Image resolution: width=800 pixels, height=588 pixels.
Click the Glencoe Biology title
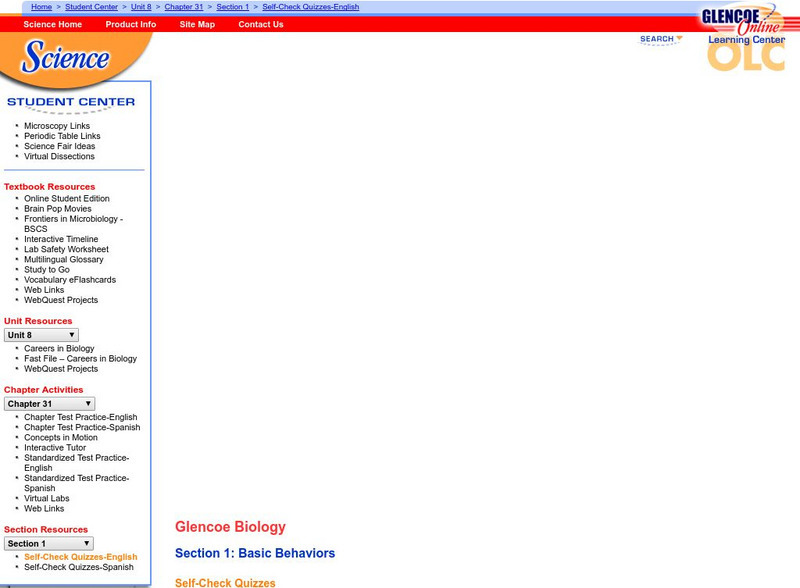(230, 527)
